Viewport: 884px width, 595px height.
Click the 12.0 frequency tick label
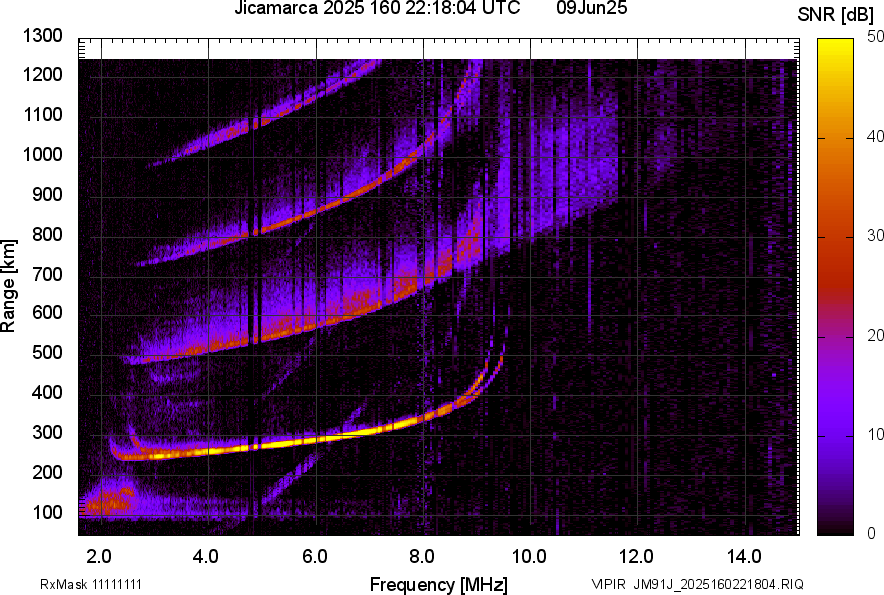click(637, 557)
